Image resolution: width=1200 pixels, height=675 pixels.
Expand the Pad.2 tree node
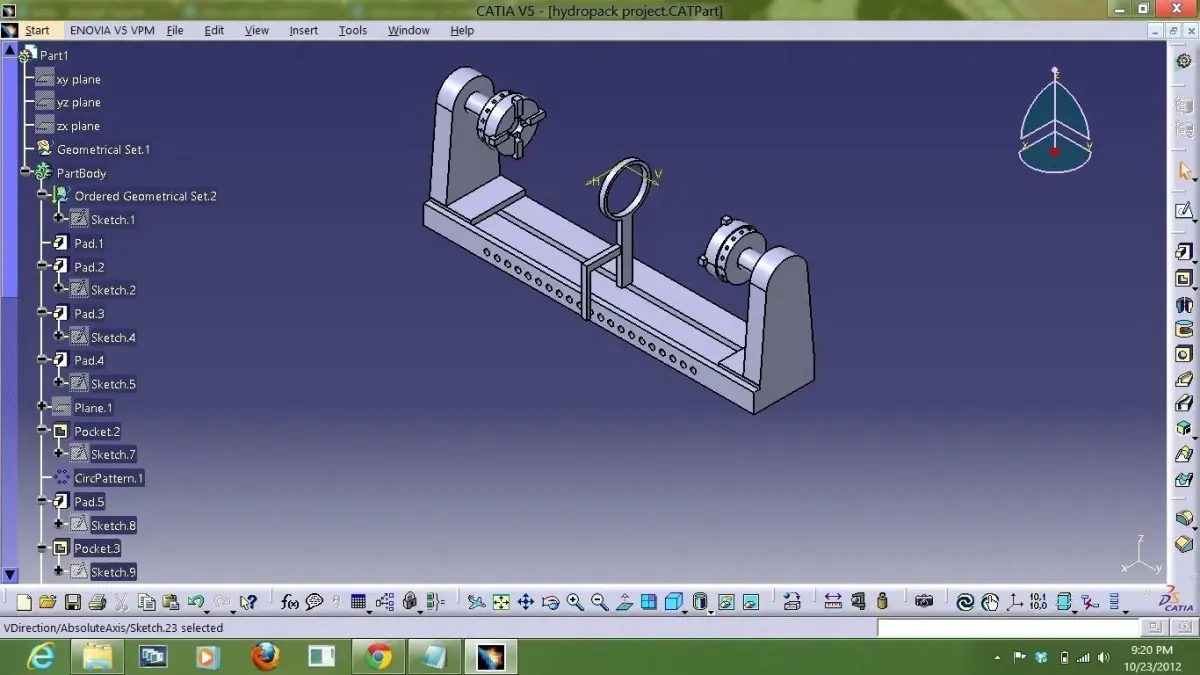pyautogui.click(x=44, y=266)
